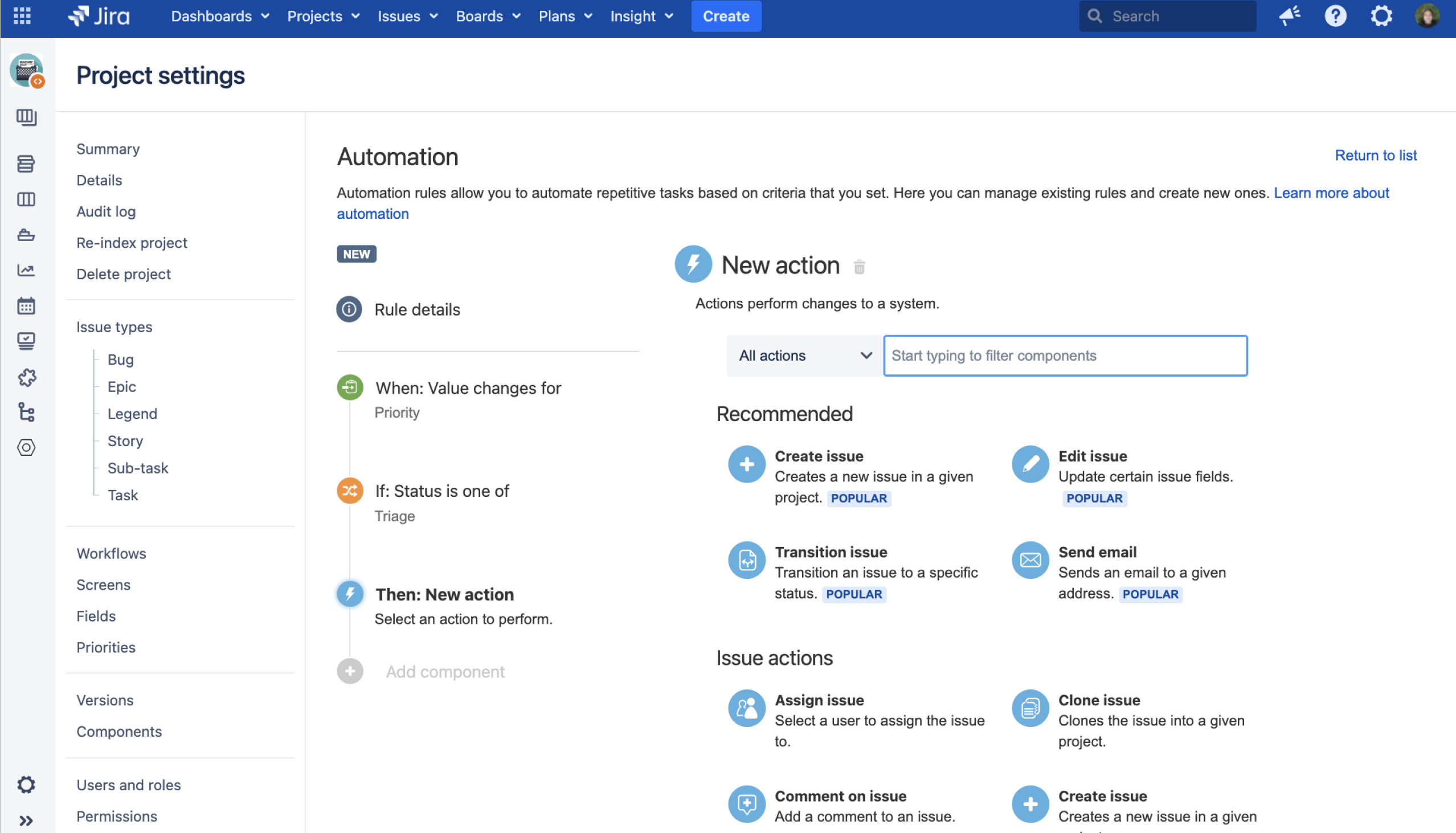Screen dimensions: 1456x833
Task: Open the Insight dropdown menu
Action: tap(641, 16)
